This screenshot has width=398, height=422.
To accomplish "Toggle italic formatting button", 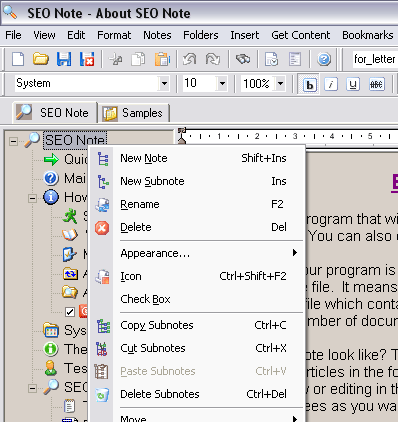I will [x=331, y=84].
